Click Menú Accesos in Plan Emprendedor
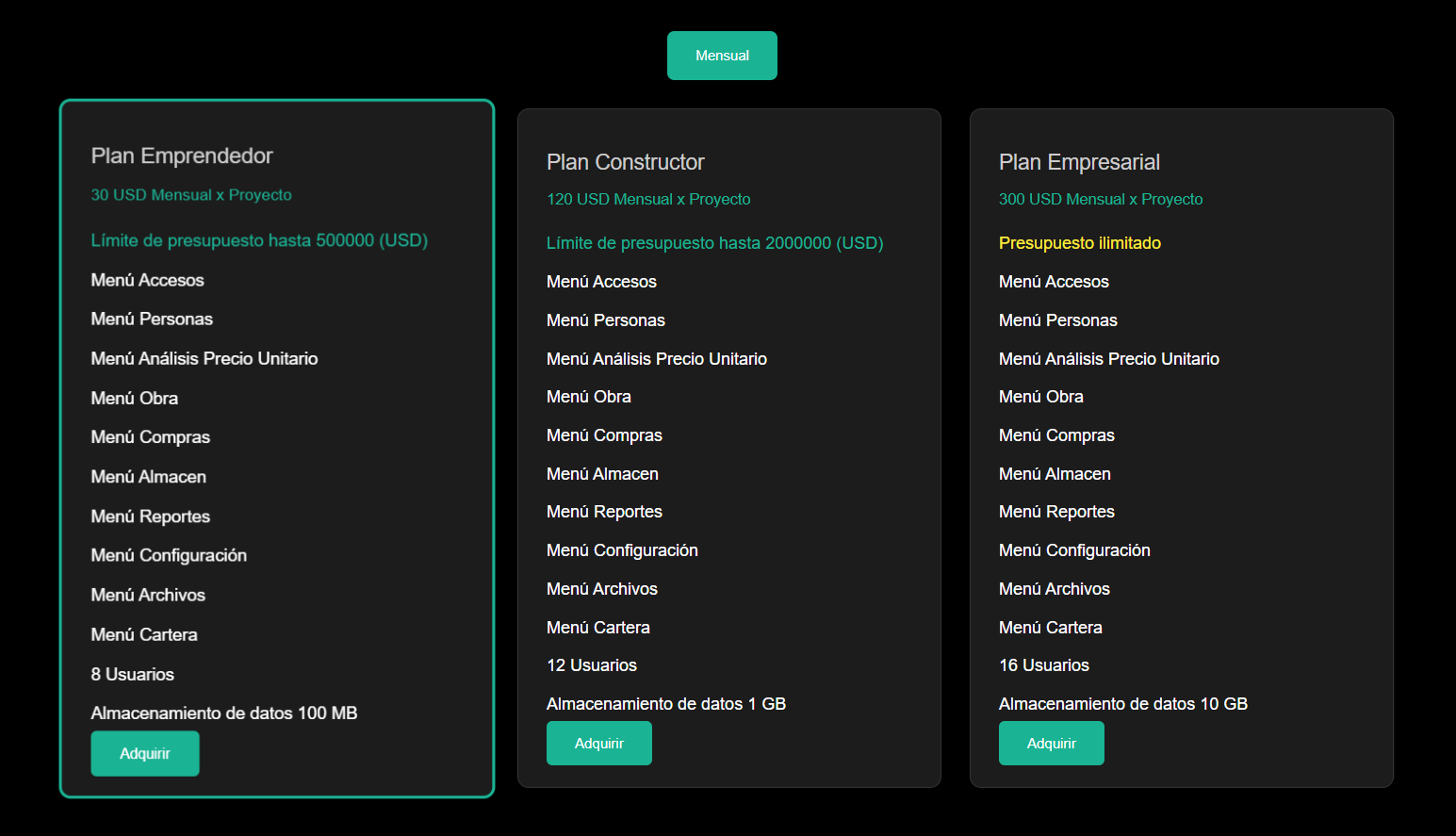The height and width of the screenshot is (836, 1456). (x=147, y=280)
